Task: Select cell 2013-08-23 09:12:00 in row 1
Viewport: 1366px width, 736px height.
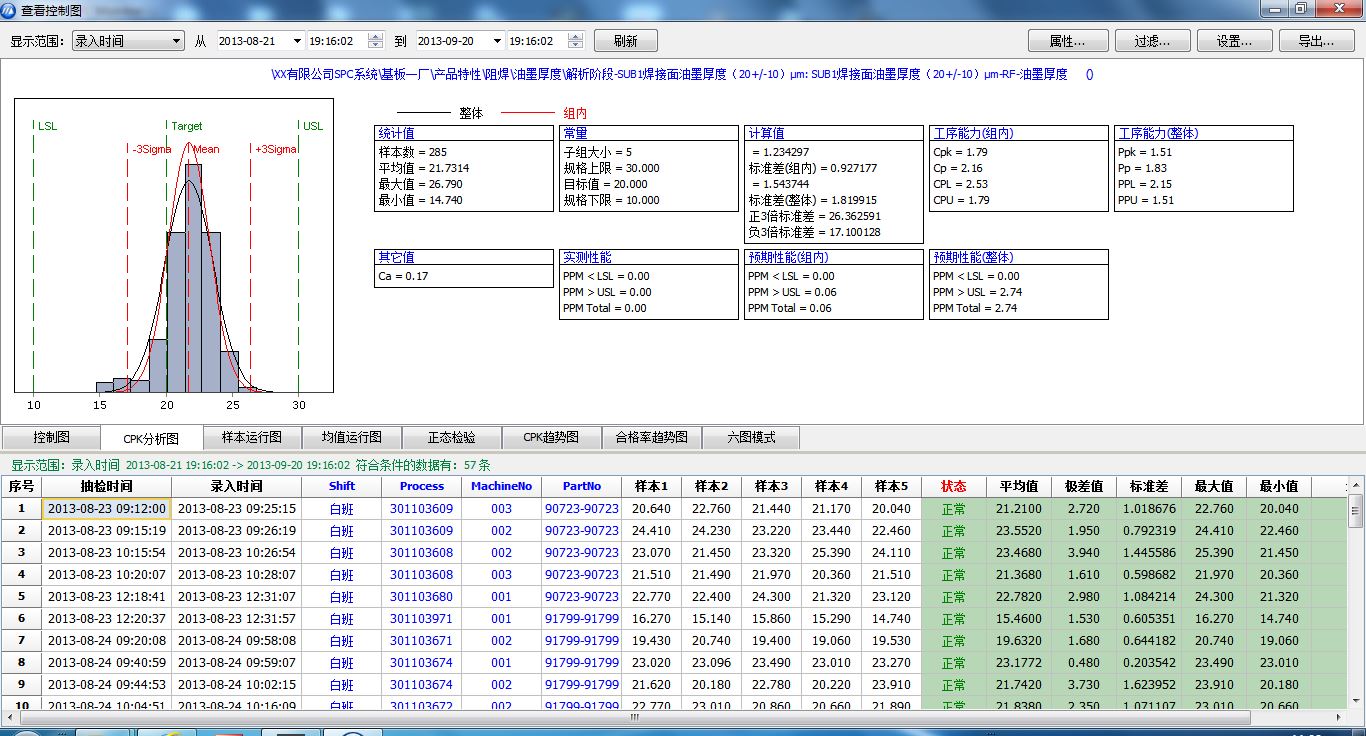Action: tap(107, 509)
